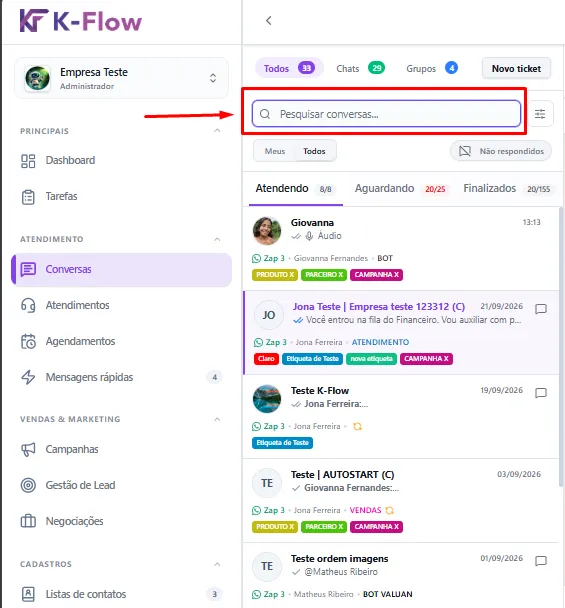Open Mensagens rápidas lightning icon

28,377
